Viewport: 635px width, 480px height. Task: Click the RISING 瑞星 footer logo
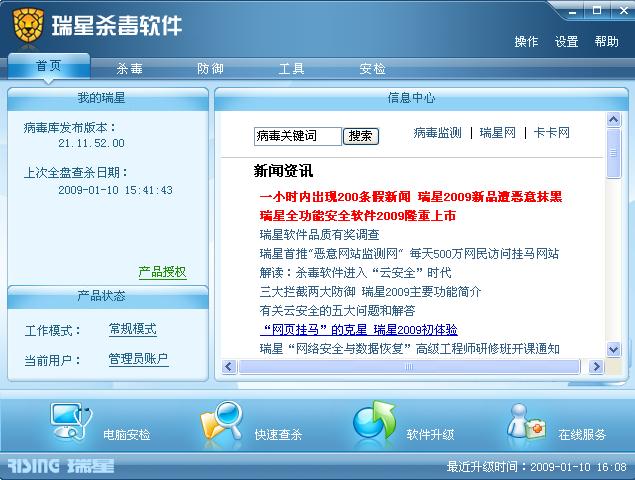[61, 466]
